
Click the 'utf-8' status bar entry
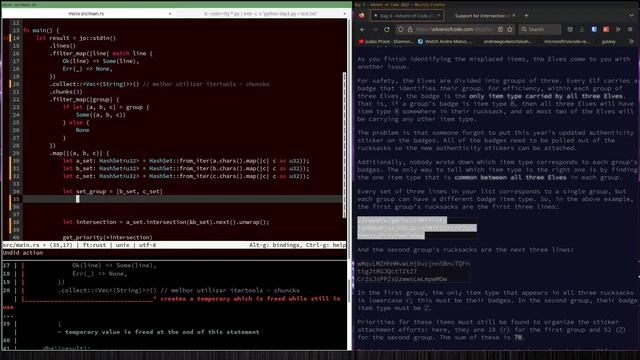tap(147, 245)
